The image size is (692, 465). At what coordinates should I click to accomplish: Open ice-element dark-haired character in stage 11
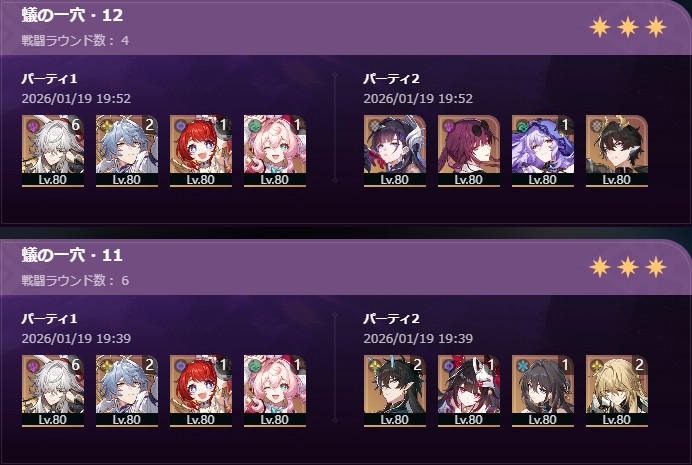point(543,390)
